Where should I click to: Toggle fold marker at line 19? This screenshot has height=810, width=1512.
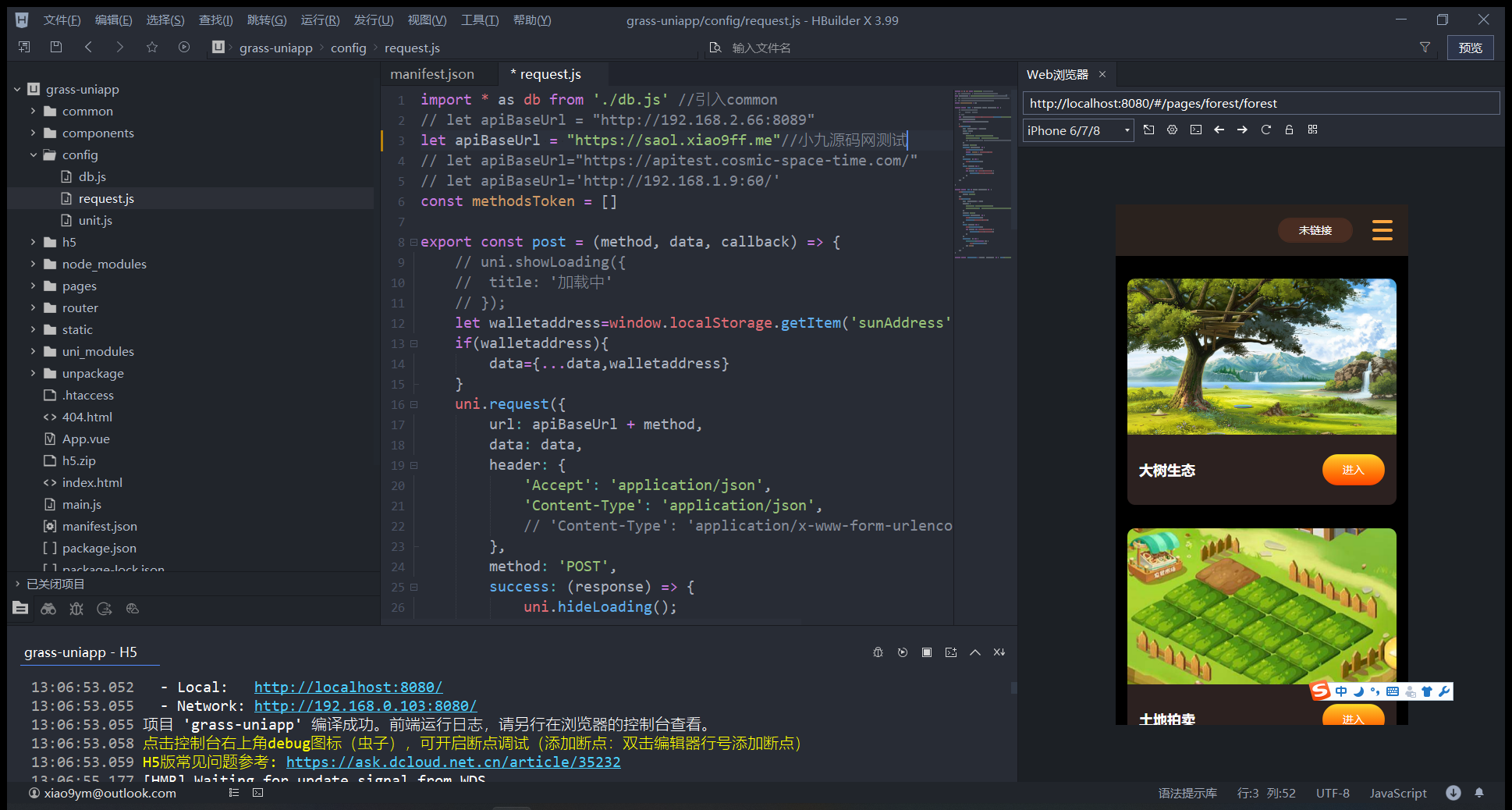413,465
